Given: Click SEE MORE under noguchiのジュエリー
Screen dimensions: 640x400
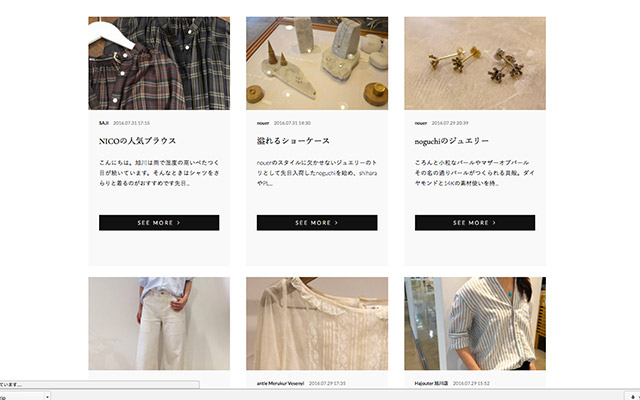Looking at the screenshot, I should coord(475,223).
